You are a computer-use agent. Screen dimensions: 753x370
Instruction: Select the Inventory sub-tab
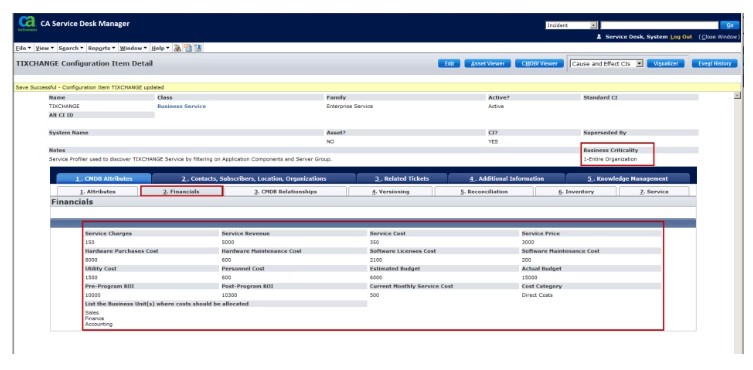pos(576,191)
